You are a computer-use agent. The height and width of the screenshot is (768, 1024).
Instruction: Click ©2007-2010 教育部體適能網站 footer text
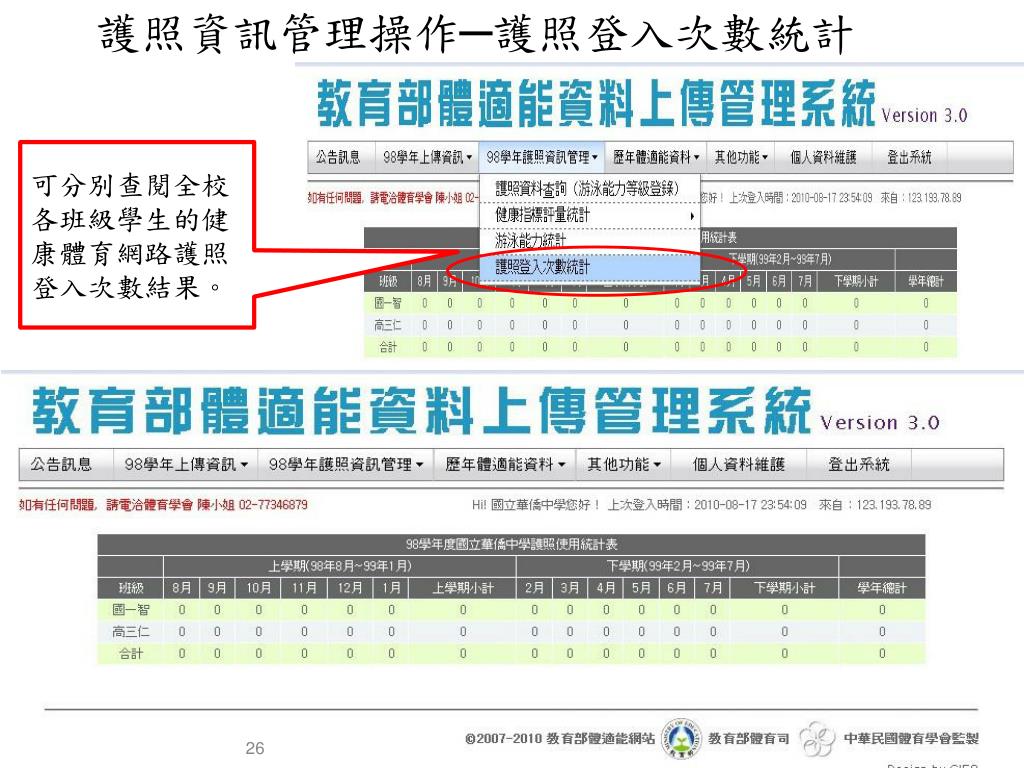tap(560, 739)
